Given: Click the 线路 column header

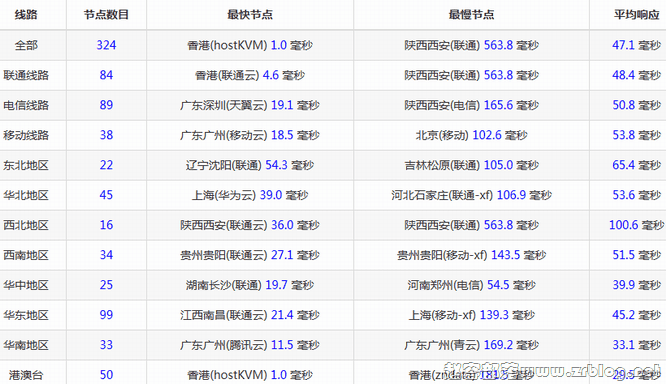Looking at the screenshot, I should pyautogui.click(x=26, y=14).
